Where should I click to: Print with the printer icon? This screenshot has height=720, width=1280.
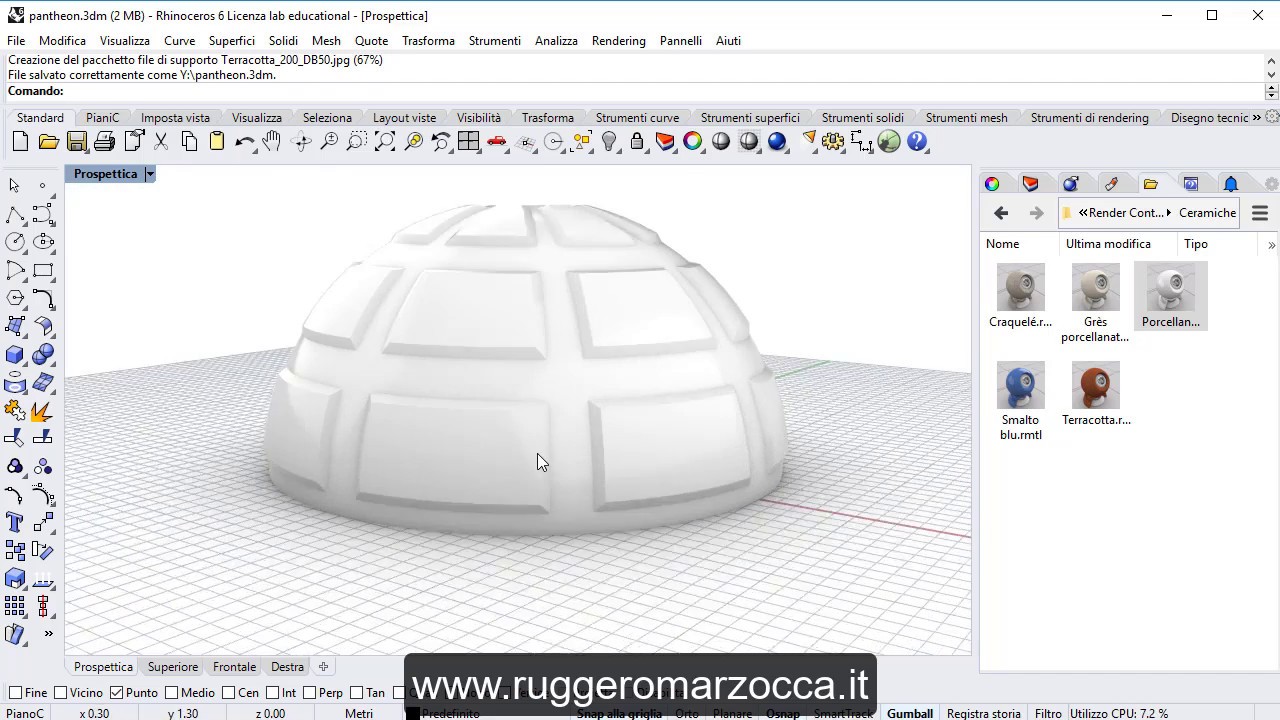[104, 142]
